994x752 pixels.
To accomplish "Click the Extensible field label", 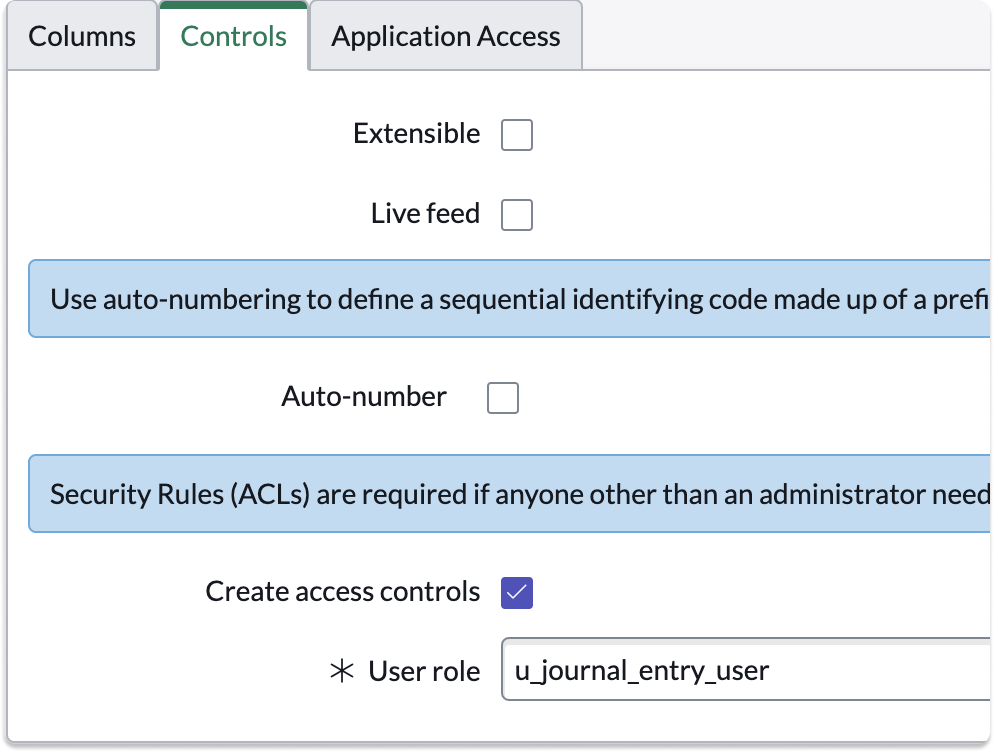I will tap(416, 133).
